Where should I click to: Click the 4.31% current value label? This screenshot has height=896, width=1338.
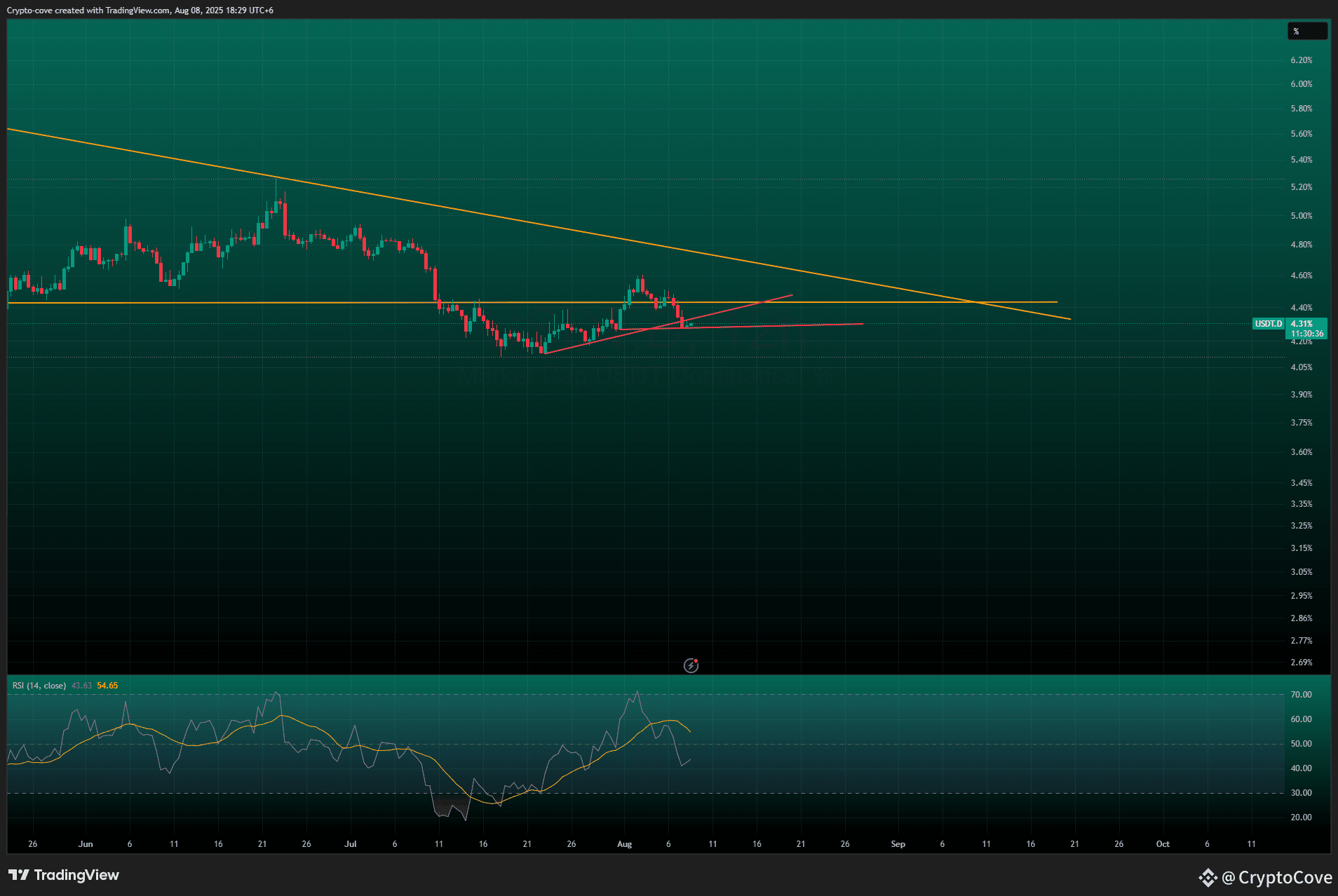tap(1302, 324)
